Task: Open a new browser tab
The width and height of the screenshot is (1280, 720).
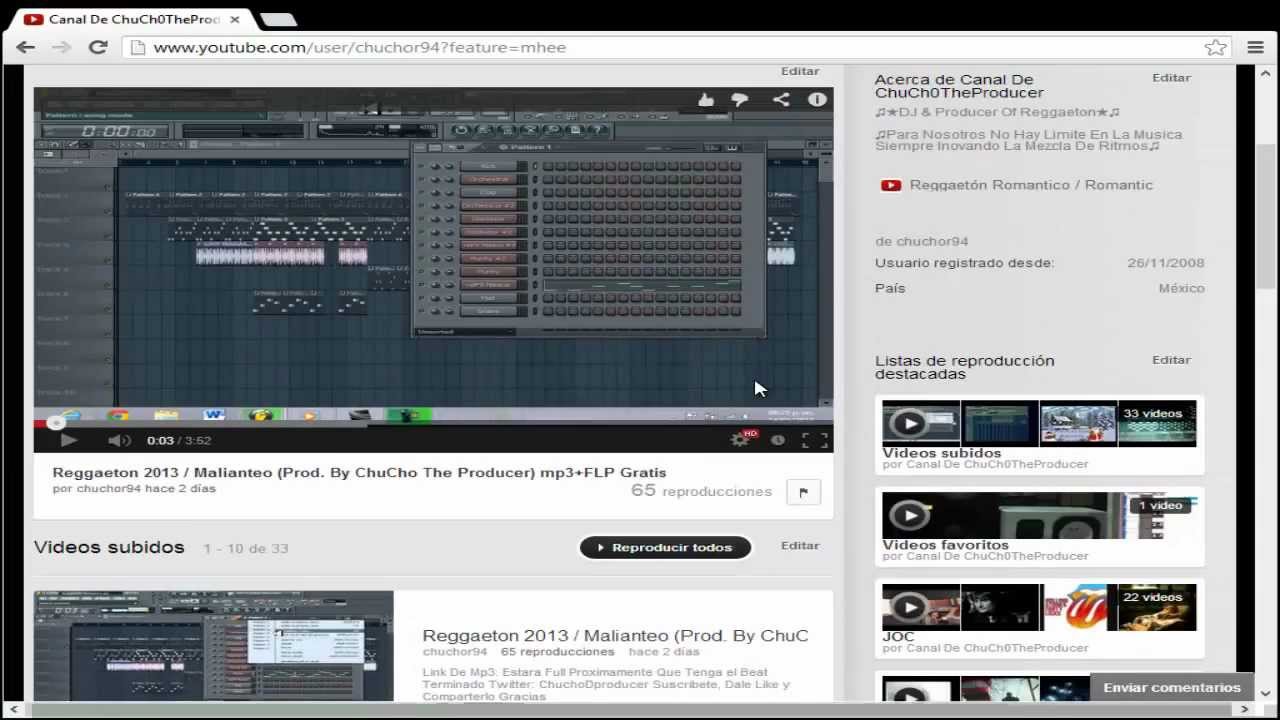Action: coord(278,20)
